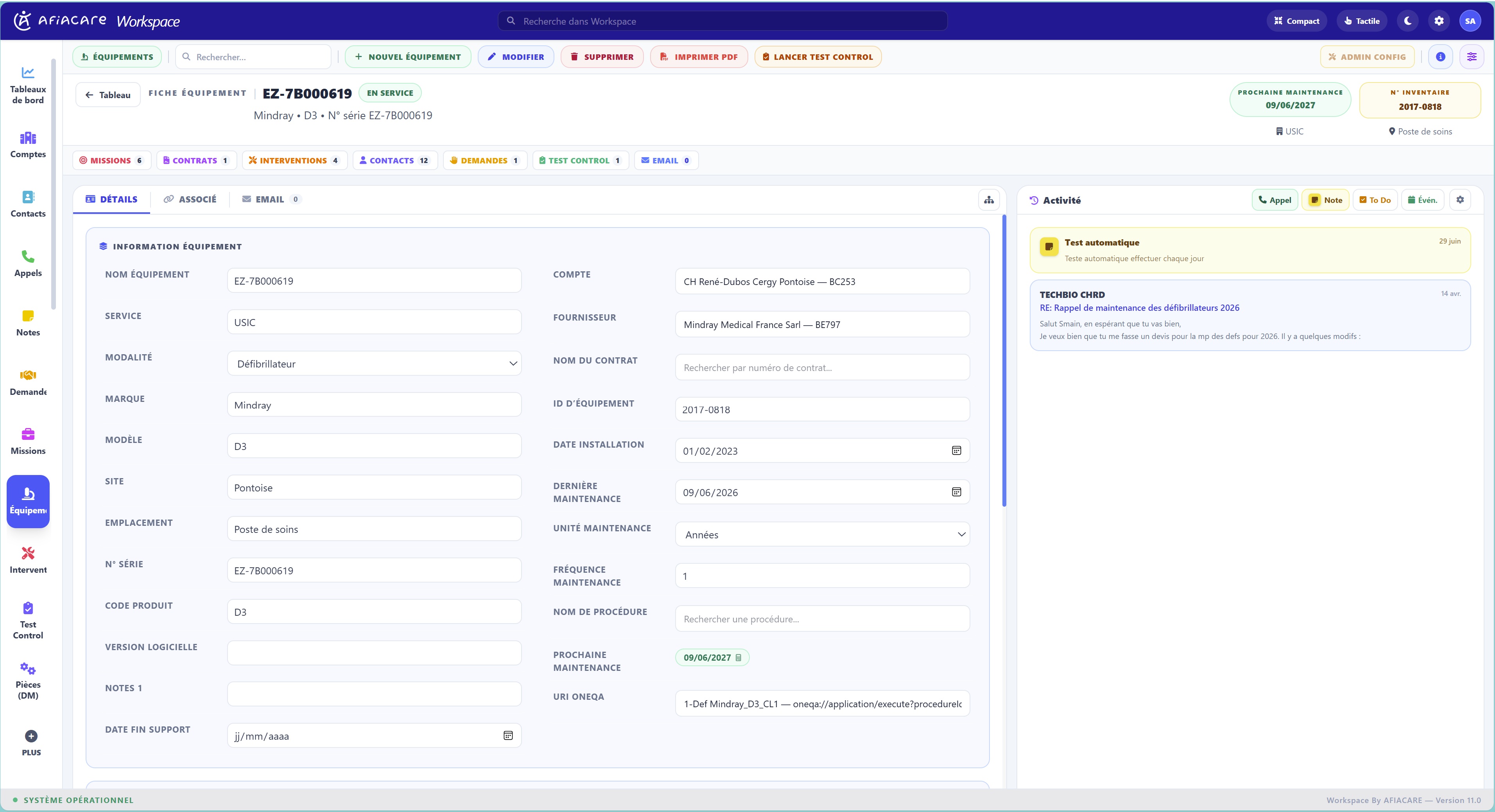Click the Lancer Test Control button
Image resolution: width=1495 pixels, height=812 pixels.
click(x=818, y=57)
